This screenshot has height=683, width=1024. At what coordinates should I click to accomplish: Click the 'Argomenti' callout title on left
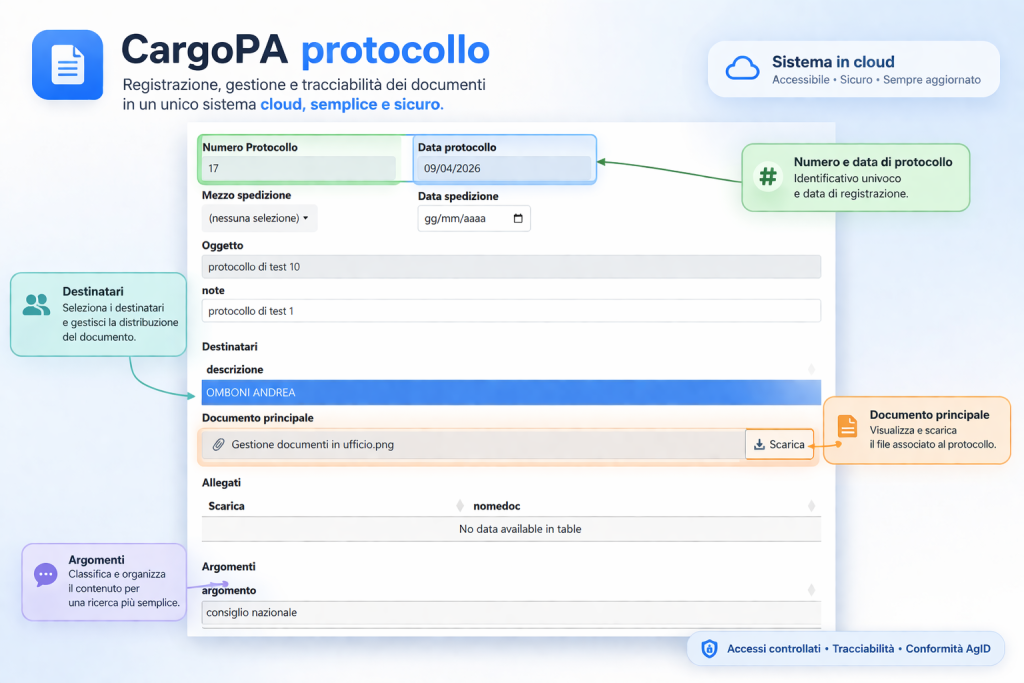tap(96, 560)
